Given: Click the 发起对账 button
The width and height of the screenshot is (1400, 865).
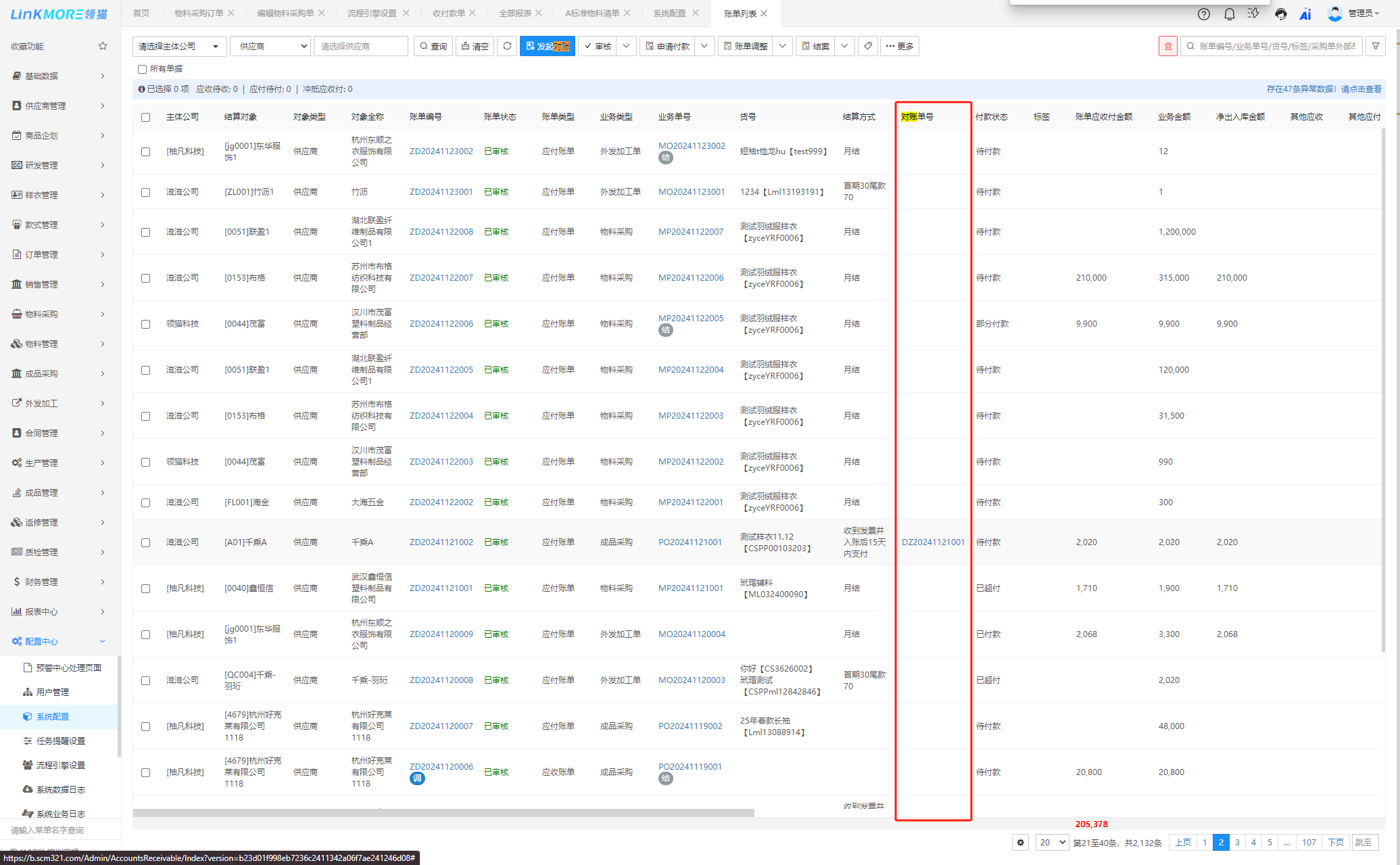Looking at the screenshot, I should [x=547, y=46].
